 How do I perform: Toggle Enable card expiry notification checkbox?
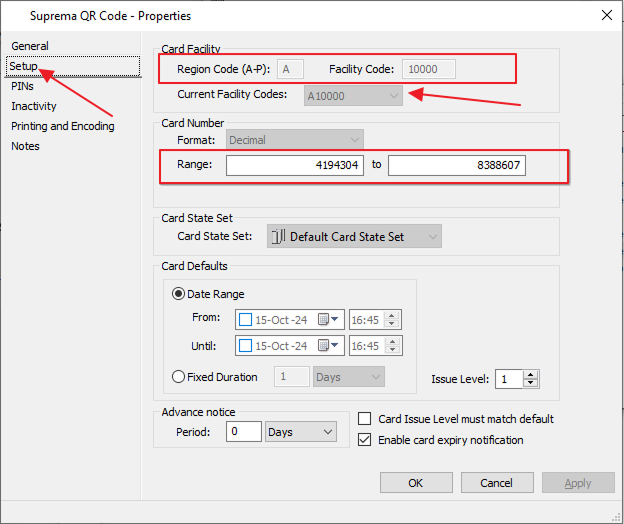[x=365, y=440]
